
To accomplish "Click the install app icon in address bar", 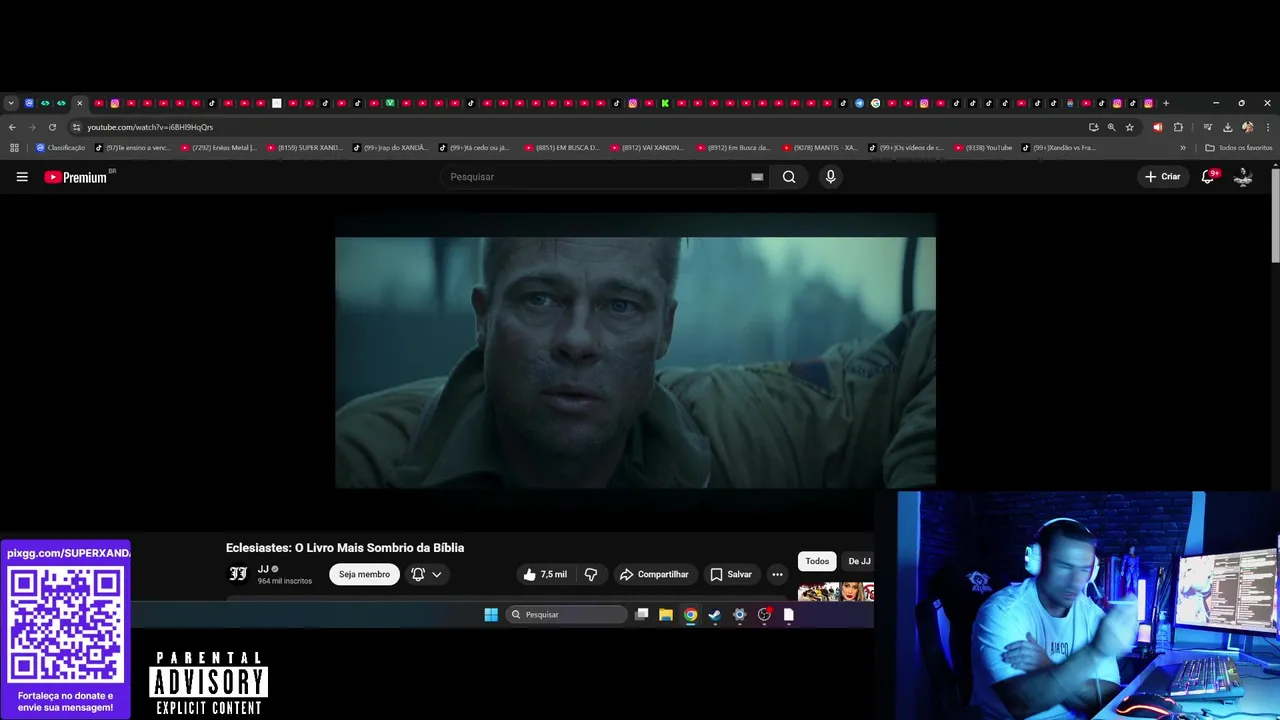I will click(1093, 127).
